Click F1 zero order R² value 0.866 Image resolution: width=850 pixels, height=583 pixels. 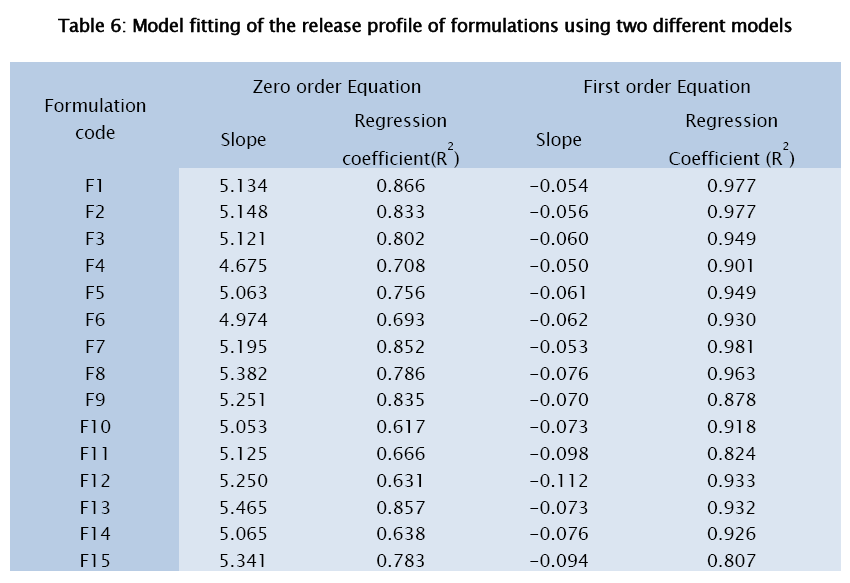click(x=401, y=185)
